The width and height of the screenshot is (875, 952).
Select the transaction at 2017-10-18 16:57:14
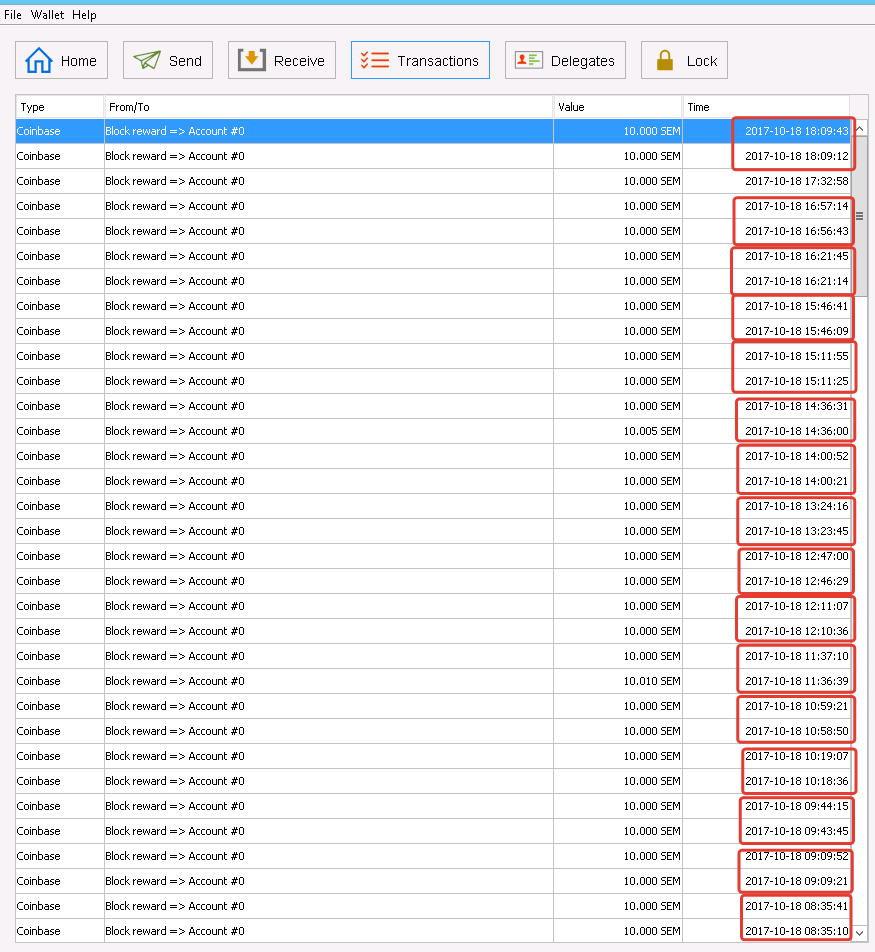[x=432, y=206]
